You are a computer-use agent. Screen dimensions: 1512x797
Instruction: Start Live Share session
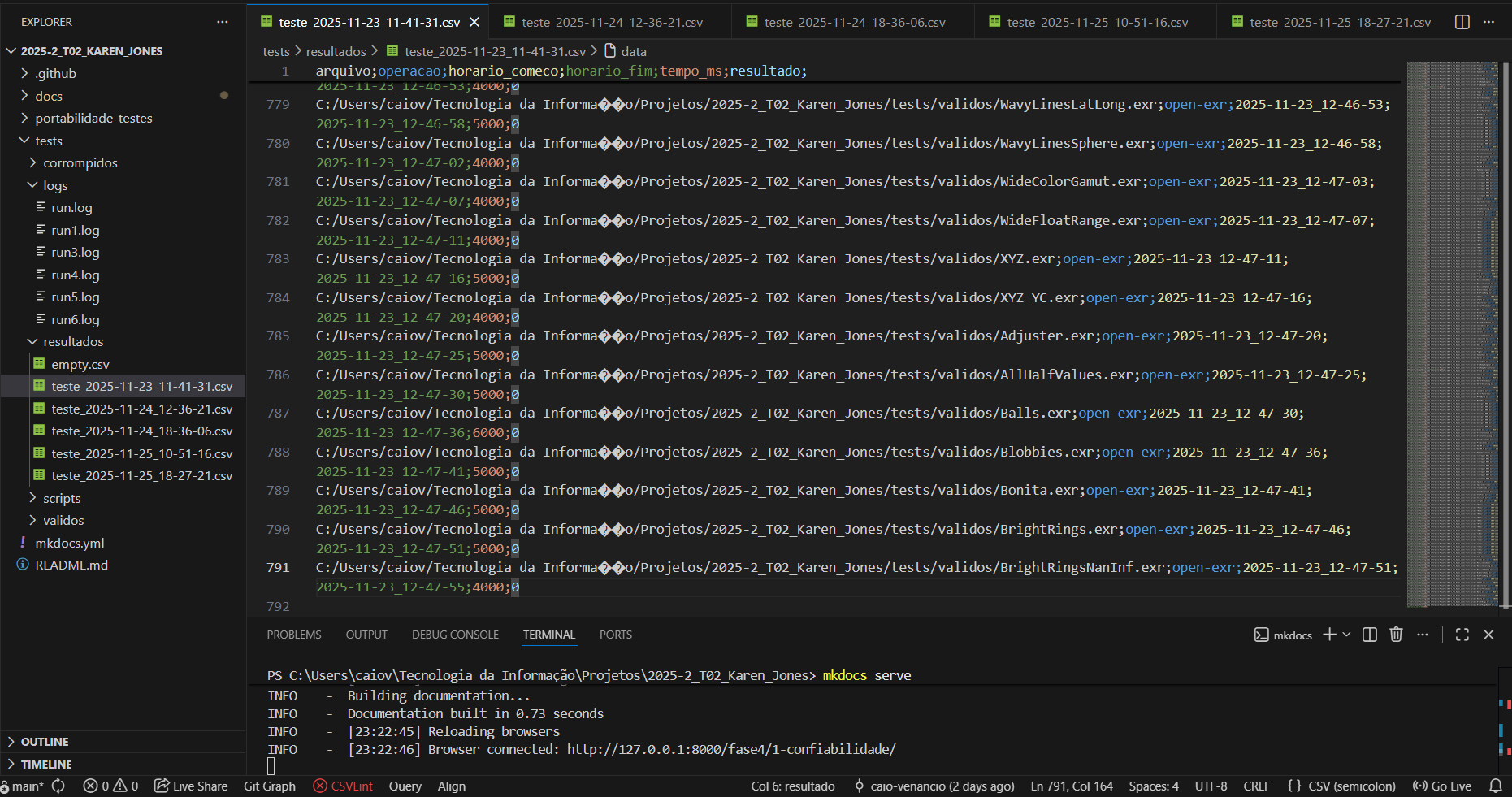191,786
